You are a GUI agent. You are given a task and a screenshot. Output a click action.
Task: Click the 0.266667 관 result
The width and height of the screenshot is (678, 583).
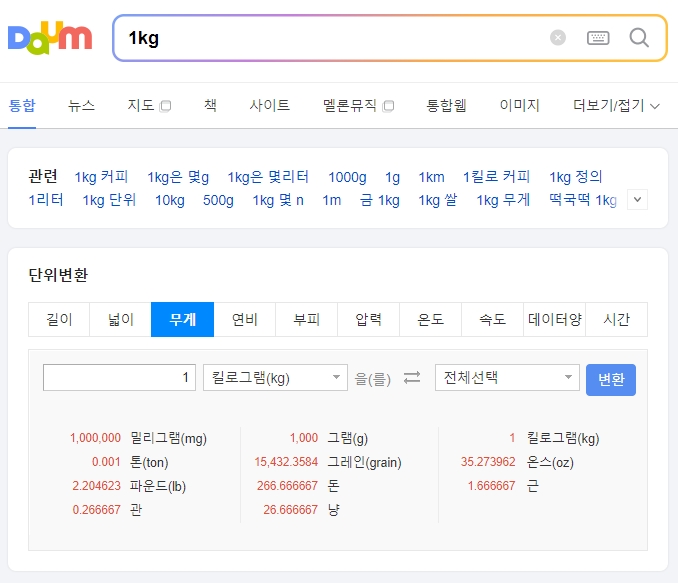107,509
